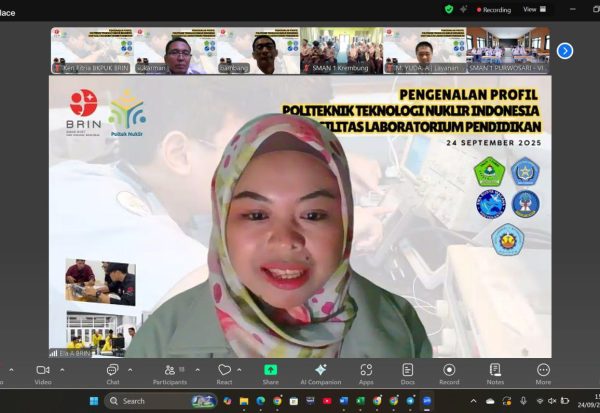Click the Record button in toolbar
The image size is (600, 413).
[449, 373]
